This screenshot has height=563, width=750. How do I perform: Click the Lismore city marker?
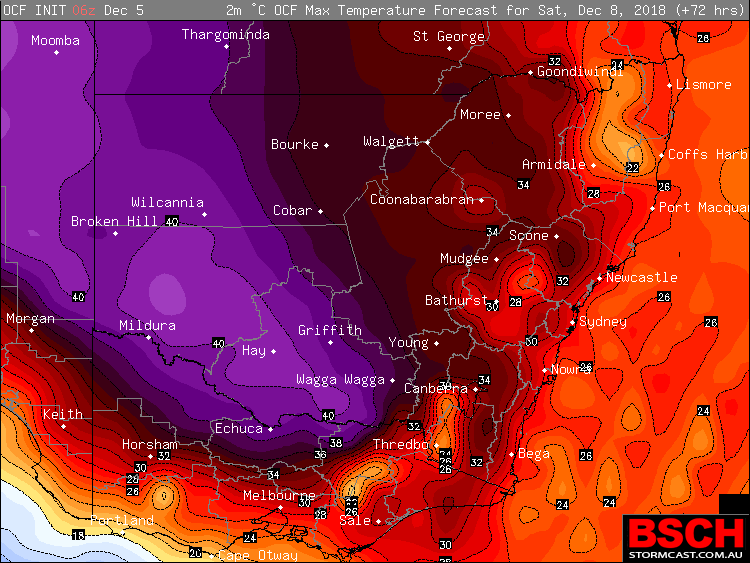[669, 85]
